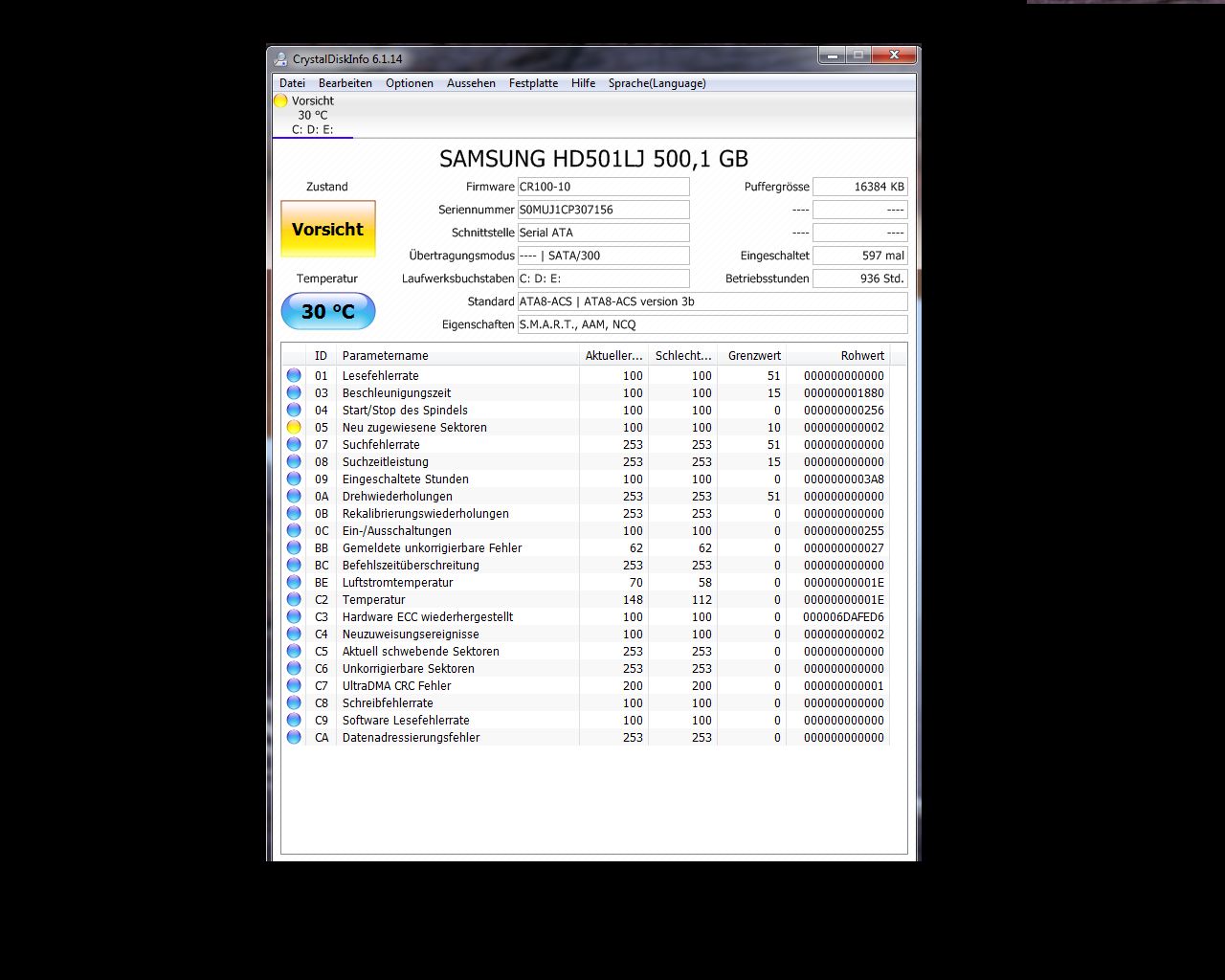Screen dimensions: 1225x980
Task: Open the Aussehen menu
Action: pyautogui.click(x=471, y=83)
